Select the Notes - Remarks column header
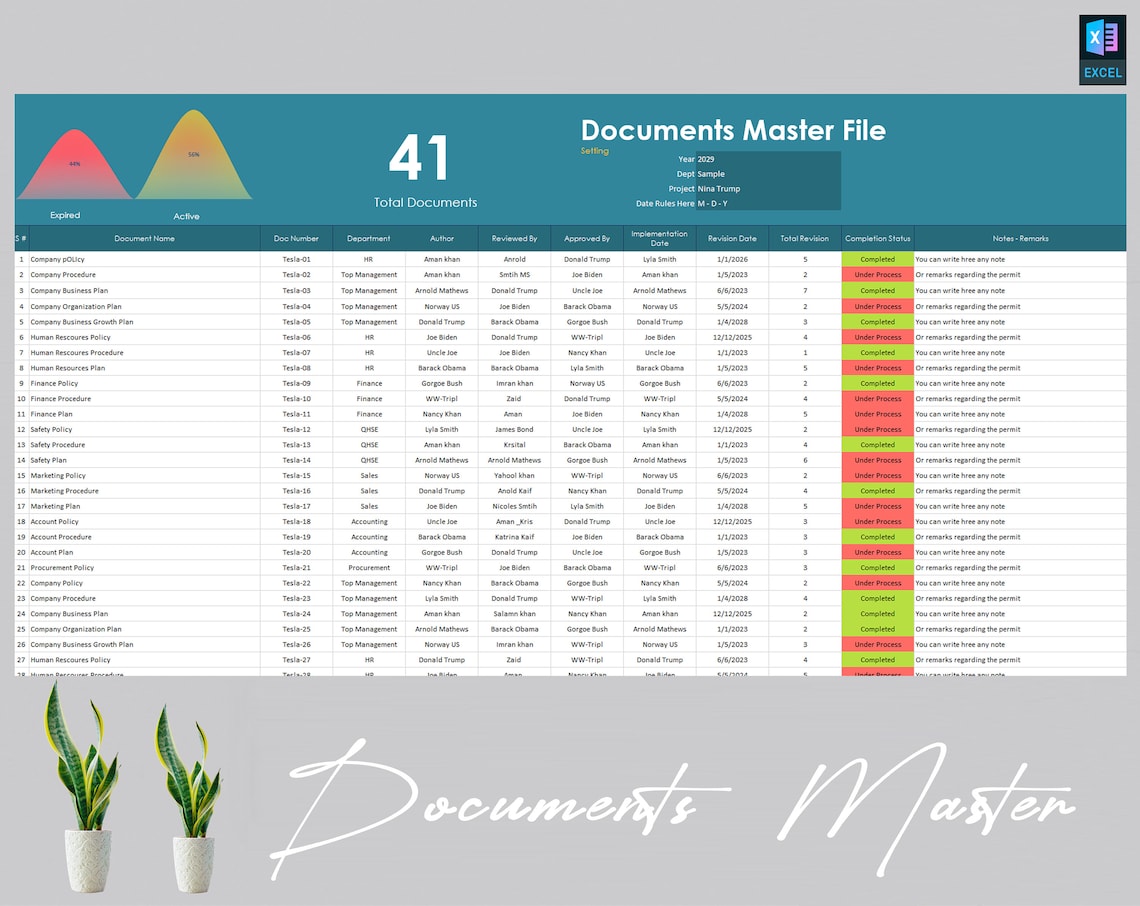Screen dimensions: 1140x906 pyautogui.click(x=1020, y=238)
